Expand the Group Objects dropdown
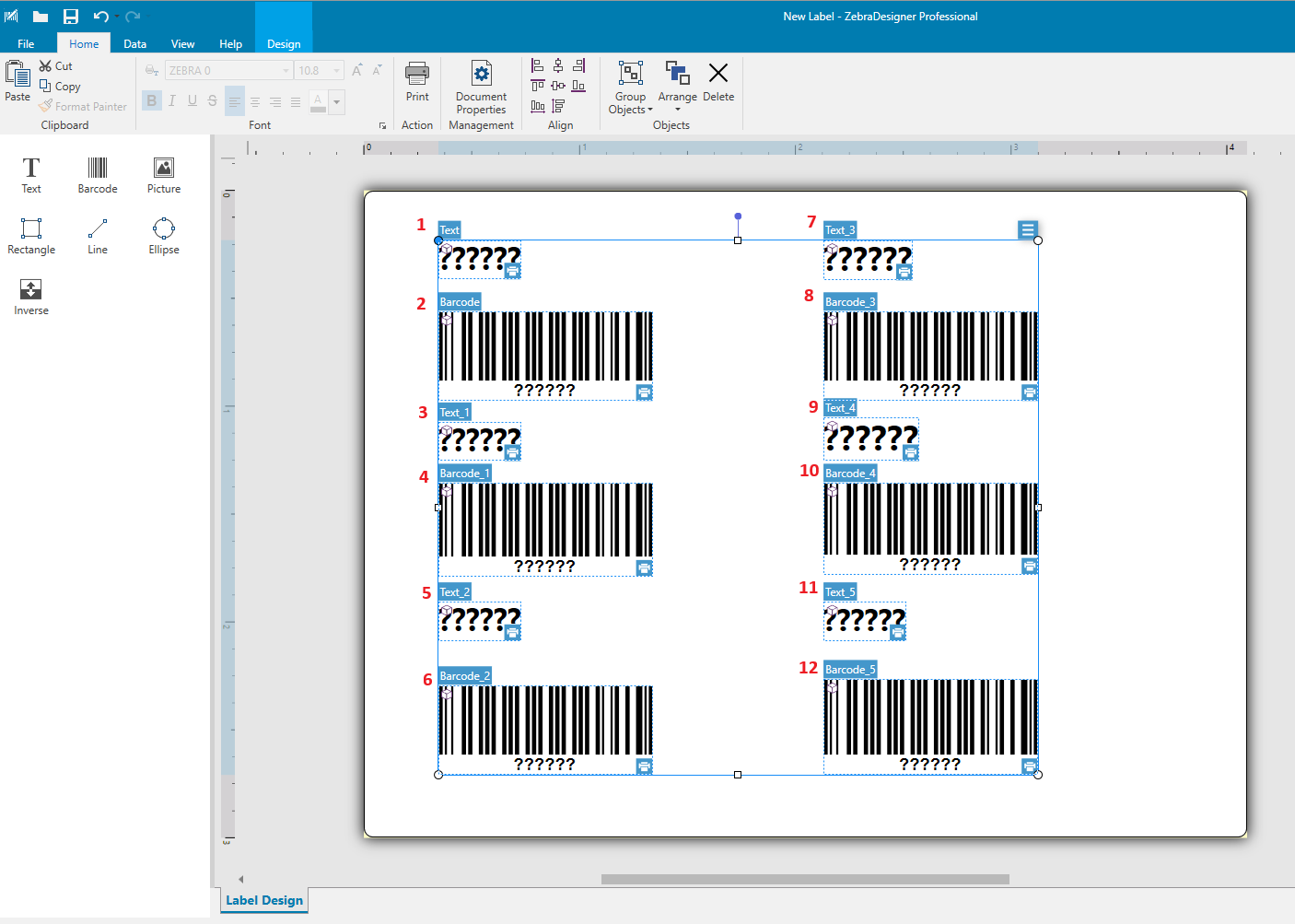Image resolution: width=1295 pixels, height=924 pixels. [x=630, y=103]
